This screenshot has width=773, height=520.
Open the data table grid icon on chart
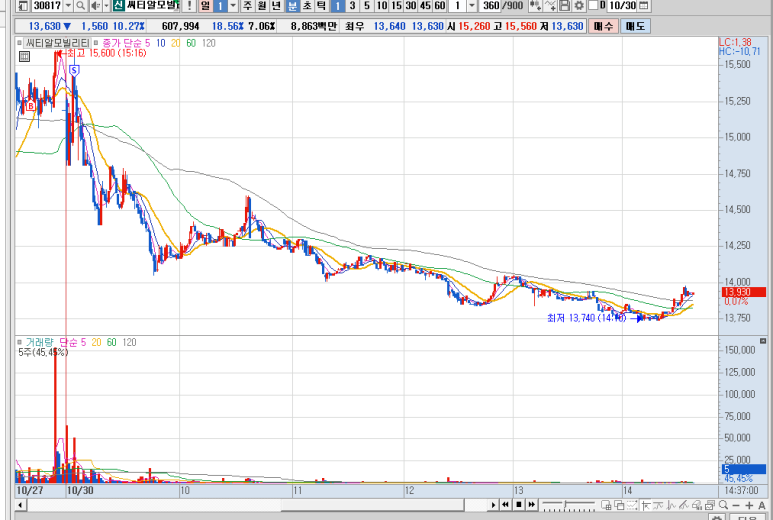pyautogui.click(x=24, y=57)
